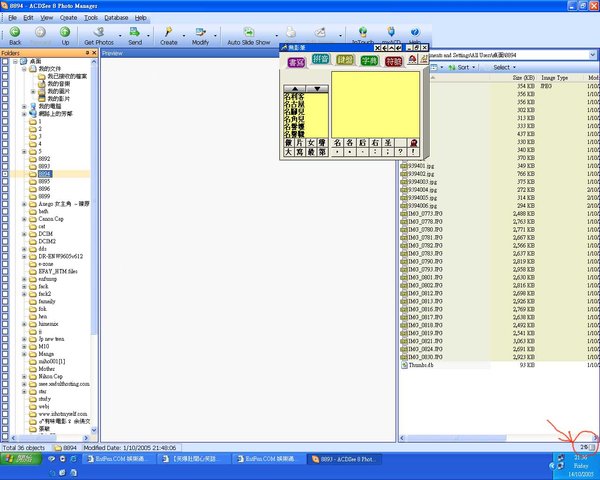Screen dimensions: 600x480
Task: Open the InTouch globe icon
Action: 363,32
